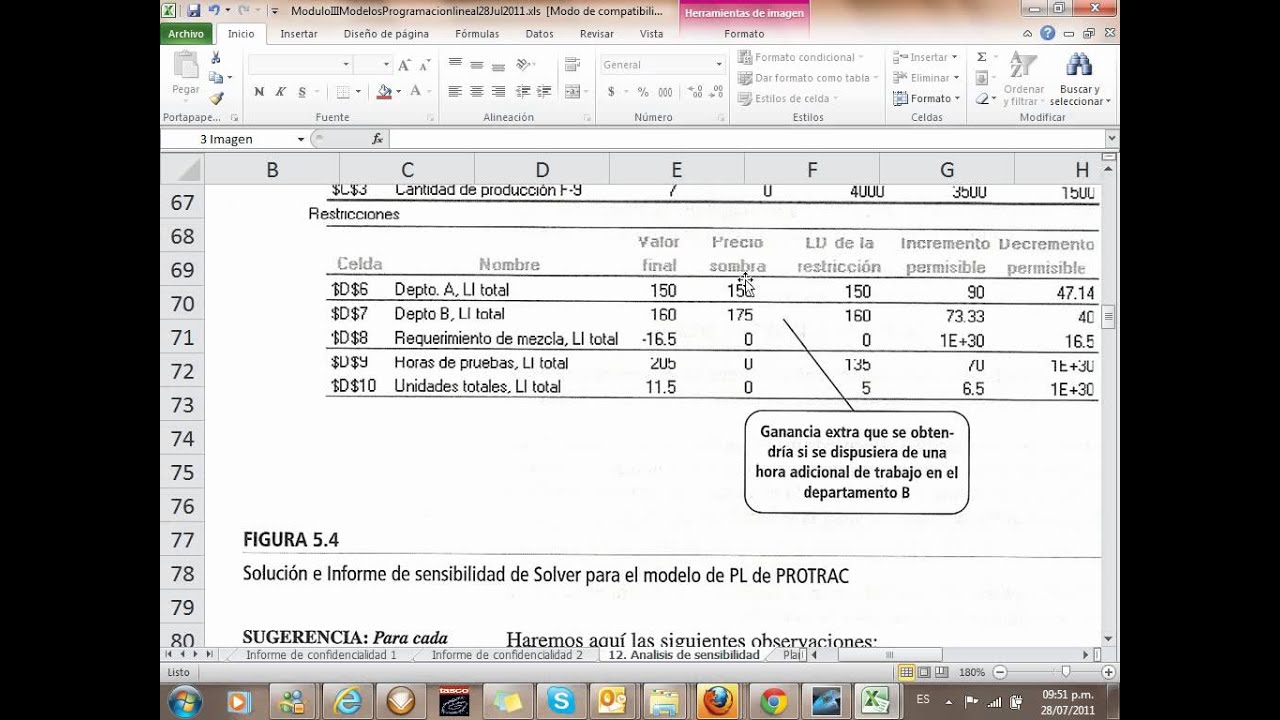Click the increase indent icon
Image resolution: width=1280 pixels, height=720 pixels.
tap(545, 91)
